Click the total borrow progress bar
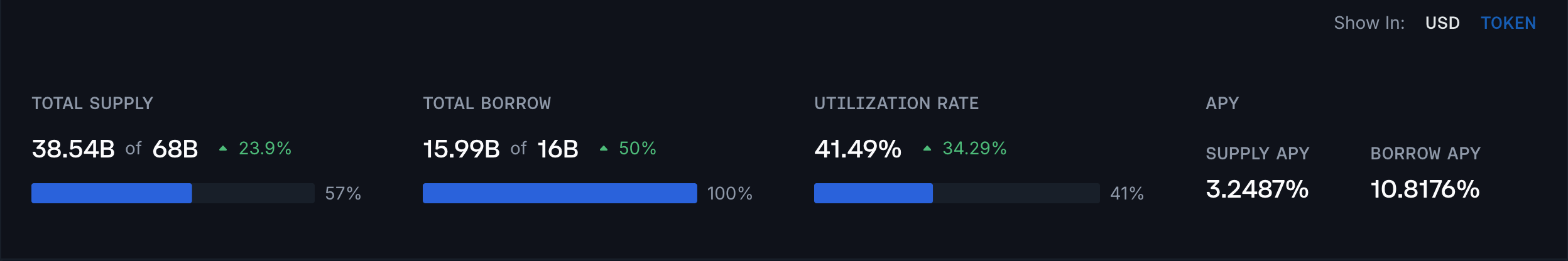The height and width of the screenshot is (261, 1568). point(560,193)
